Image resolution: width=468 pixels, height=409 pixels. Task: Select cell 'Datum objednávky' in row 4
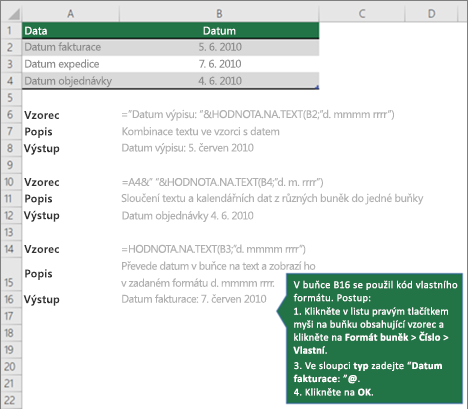tap(71, 81)
